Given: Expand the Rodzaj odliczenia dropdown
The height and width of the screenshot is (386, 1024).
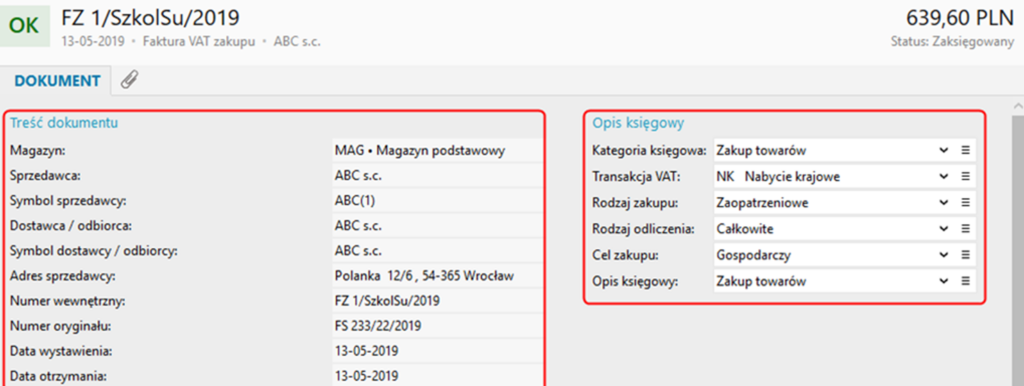Looking at the screenshot, I should pos(943,229).
